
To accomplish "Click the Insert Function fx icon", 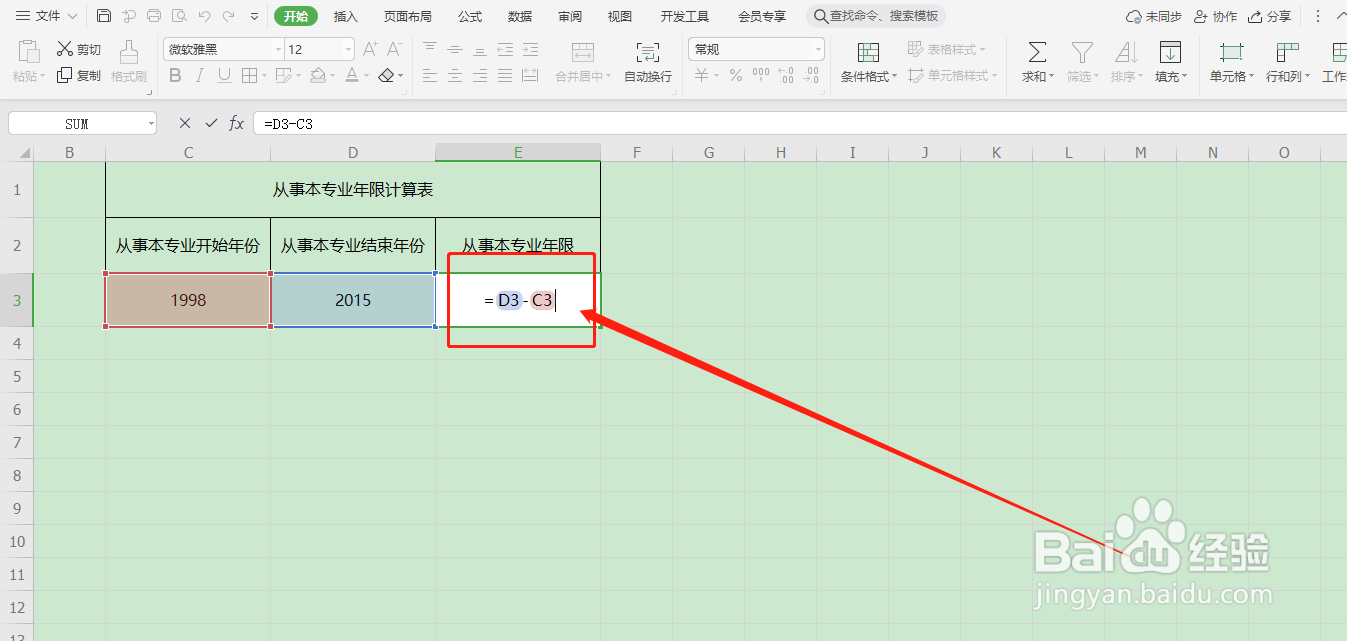I will point(236,123).
